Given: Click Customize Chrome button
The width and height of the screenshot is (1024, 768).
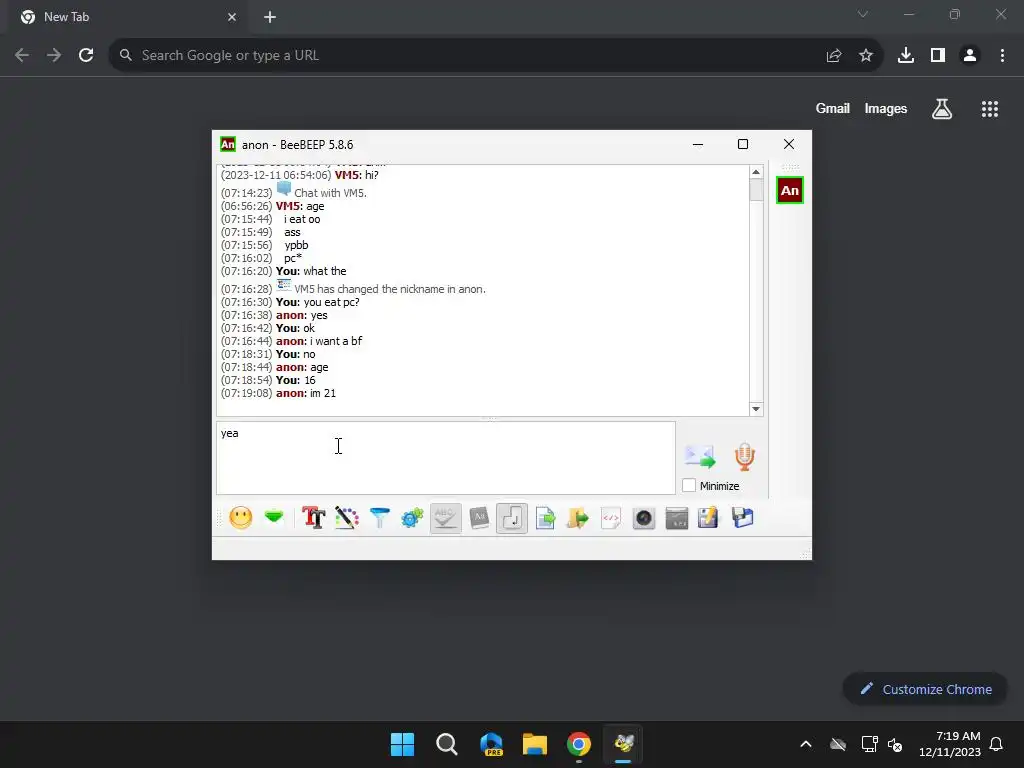Looking at the screenshot, I should pyautogui.click(x=925, y=689).
